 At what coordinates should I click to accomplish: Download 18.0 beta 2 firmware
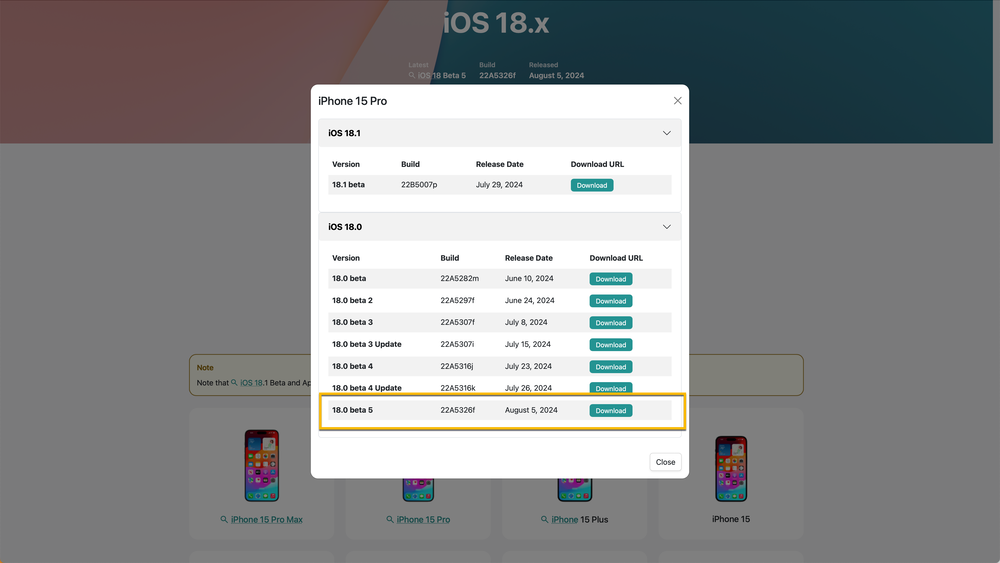coord(610,301)
